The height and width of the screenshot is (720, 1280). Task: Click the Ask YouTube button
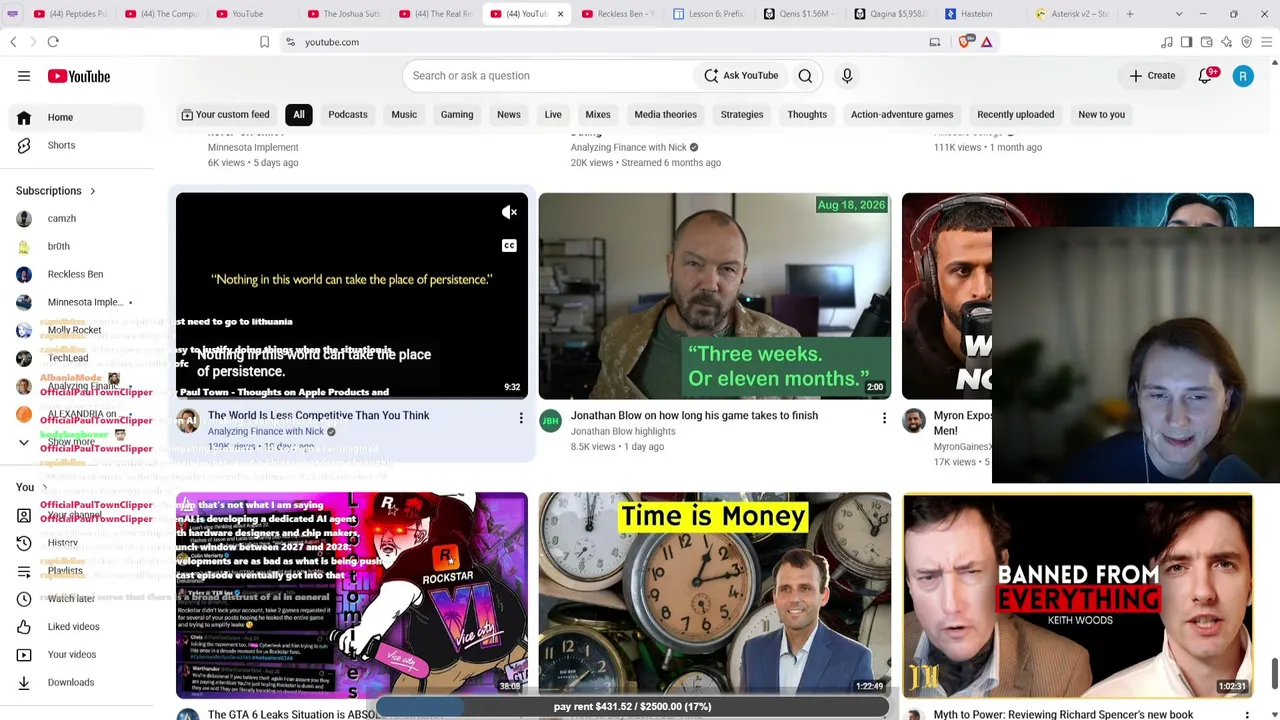point(741,76)
